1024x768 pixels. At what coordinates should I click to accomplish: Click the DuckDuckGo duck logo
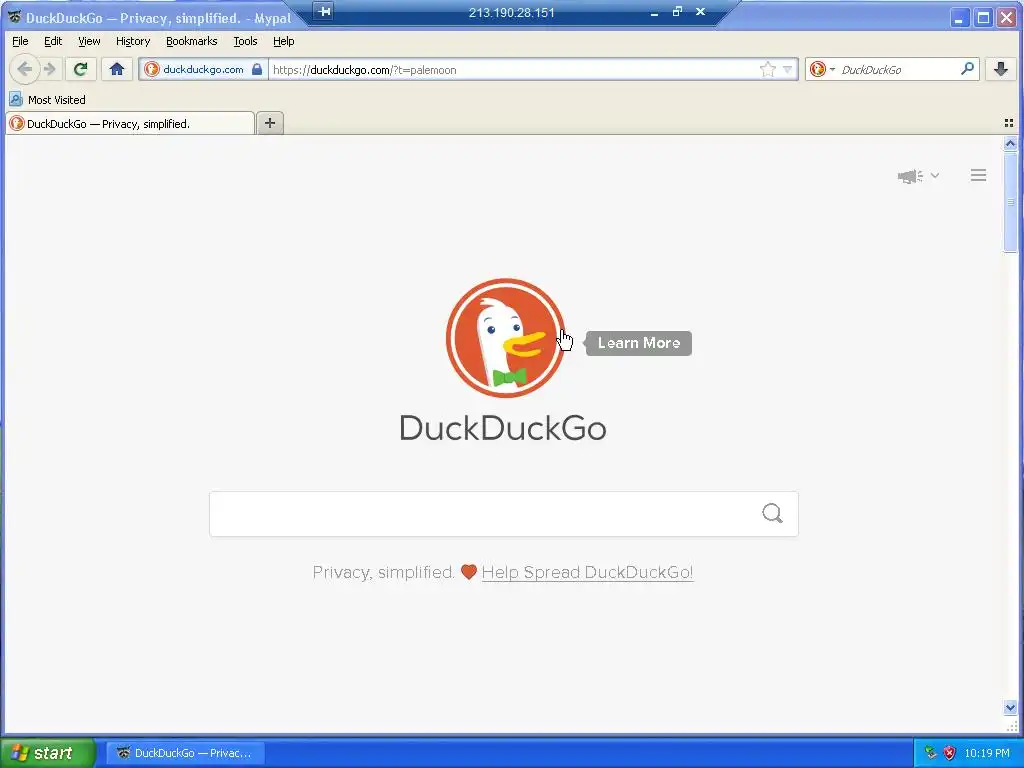tap(505, 338)
